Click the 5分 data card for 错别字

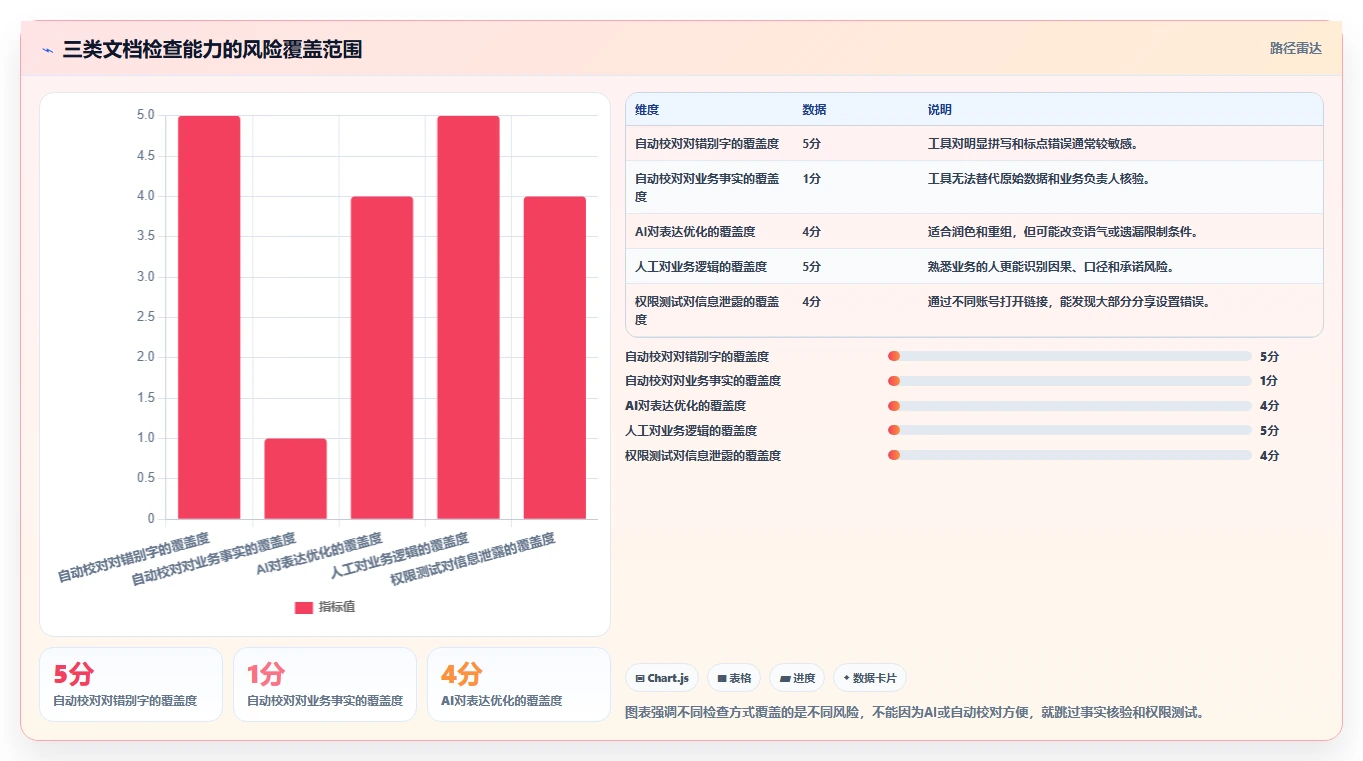[131, 685]
